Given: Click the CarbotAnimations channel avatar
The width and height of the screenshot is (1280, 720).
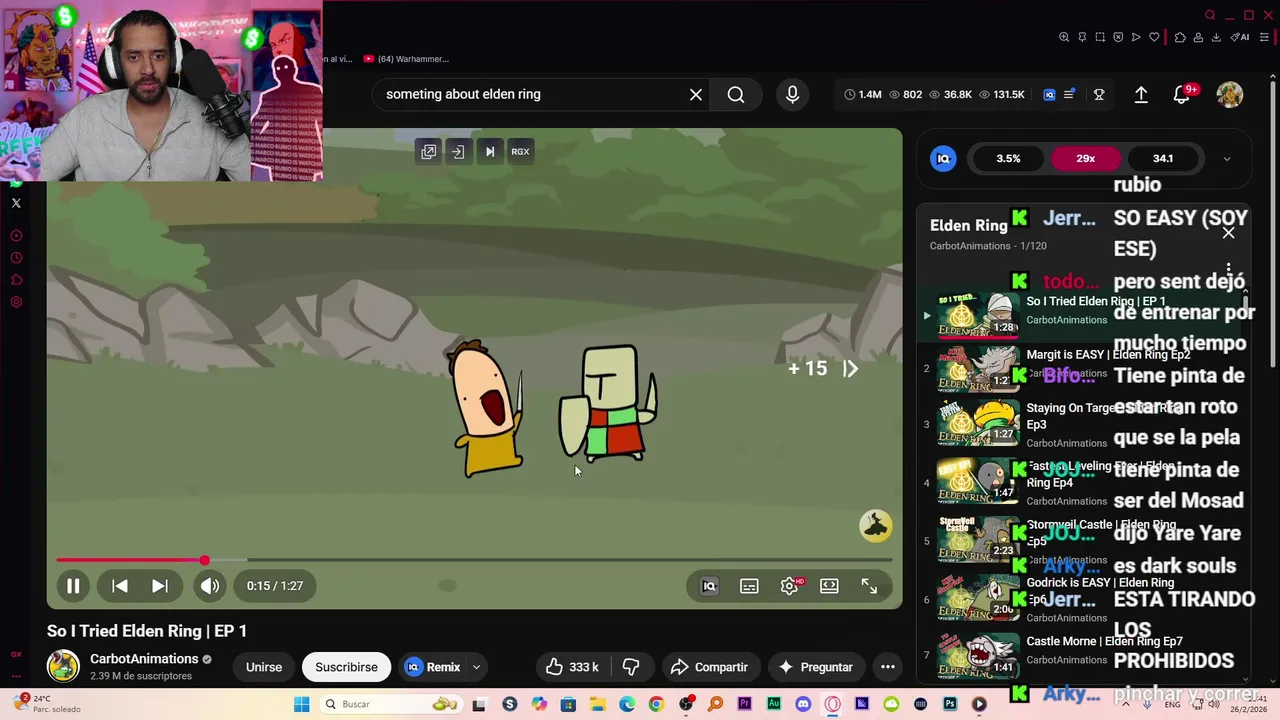Looking at the screenshot, I should tap(63, 666).
